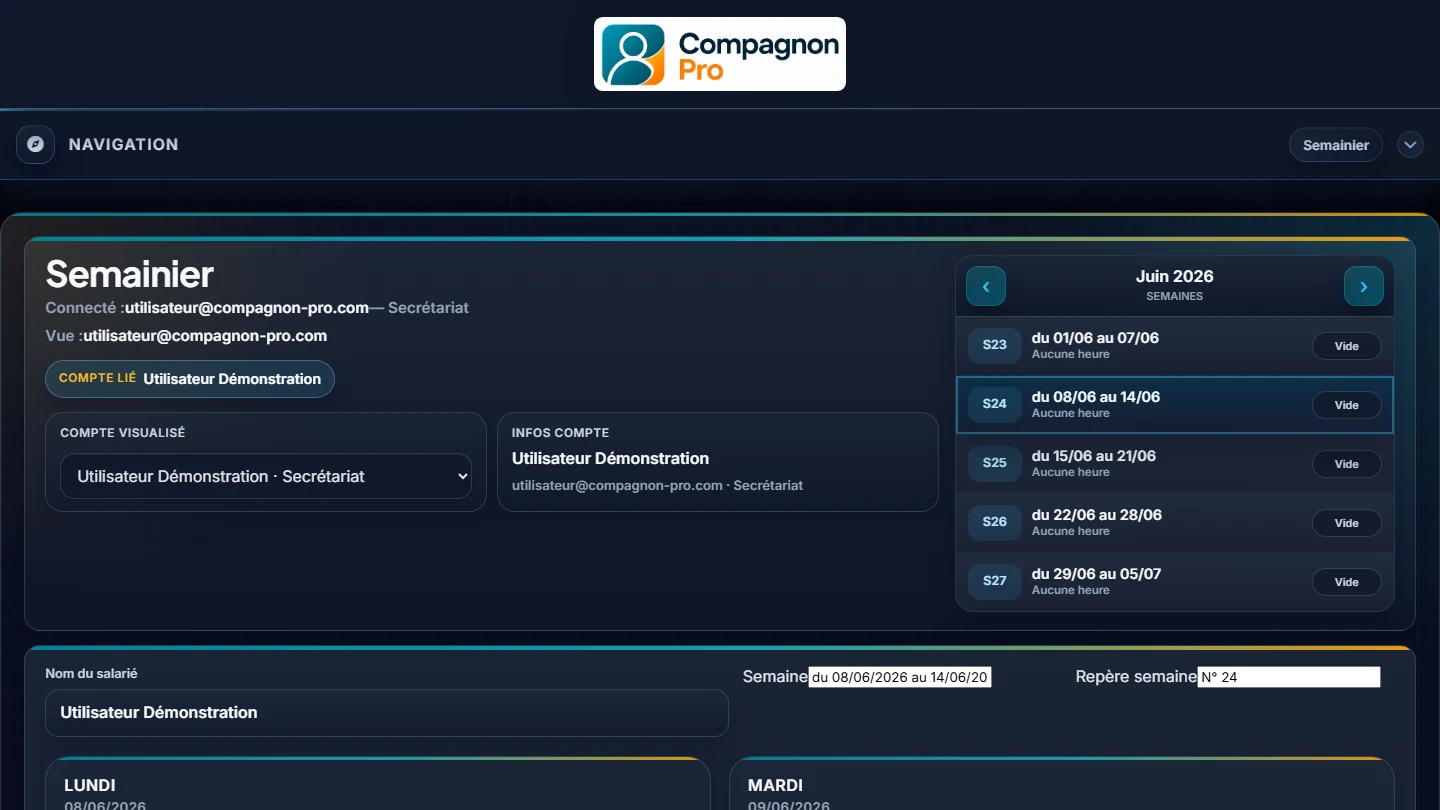Click the Semainier navigation pill

coord(1336,145)
